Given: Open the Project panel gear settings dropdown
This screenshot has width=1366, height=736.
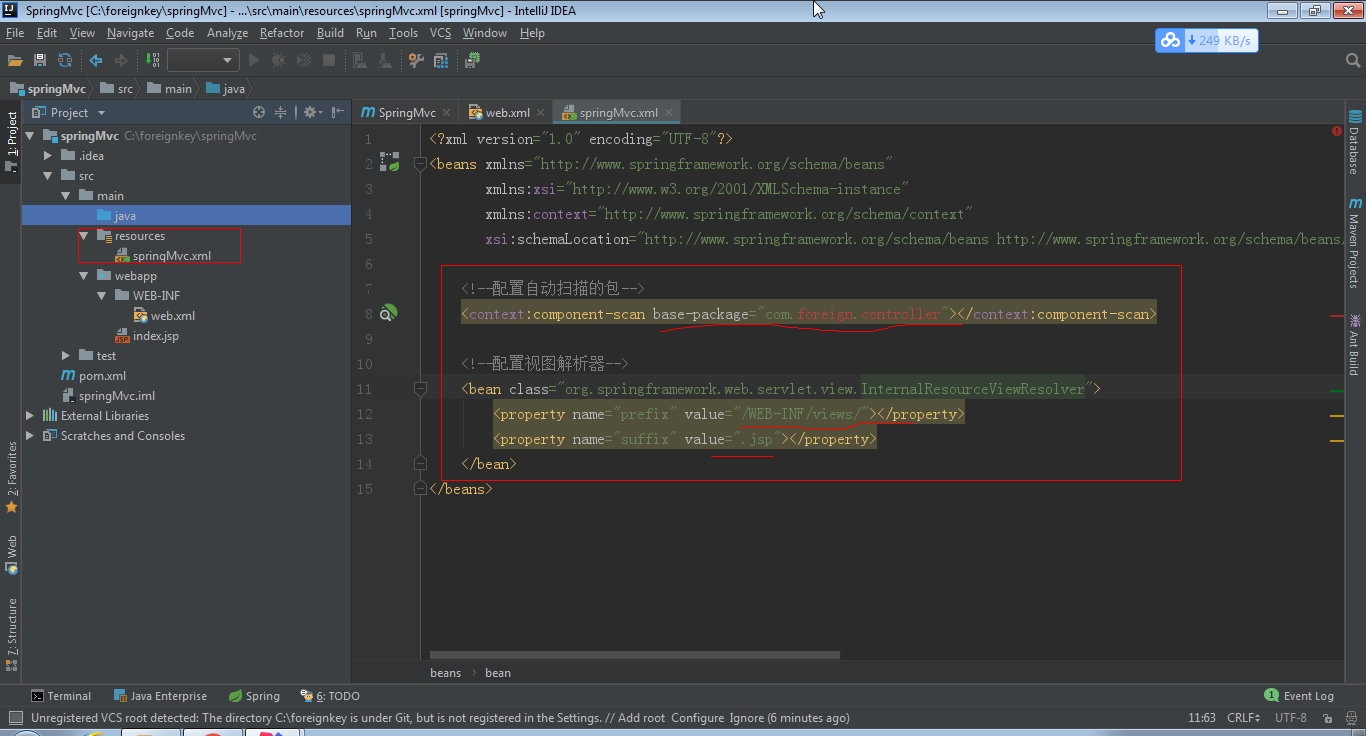Looking at the screenshot, I should point(313,113).
